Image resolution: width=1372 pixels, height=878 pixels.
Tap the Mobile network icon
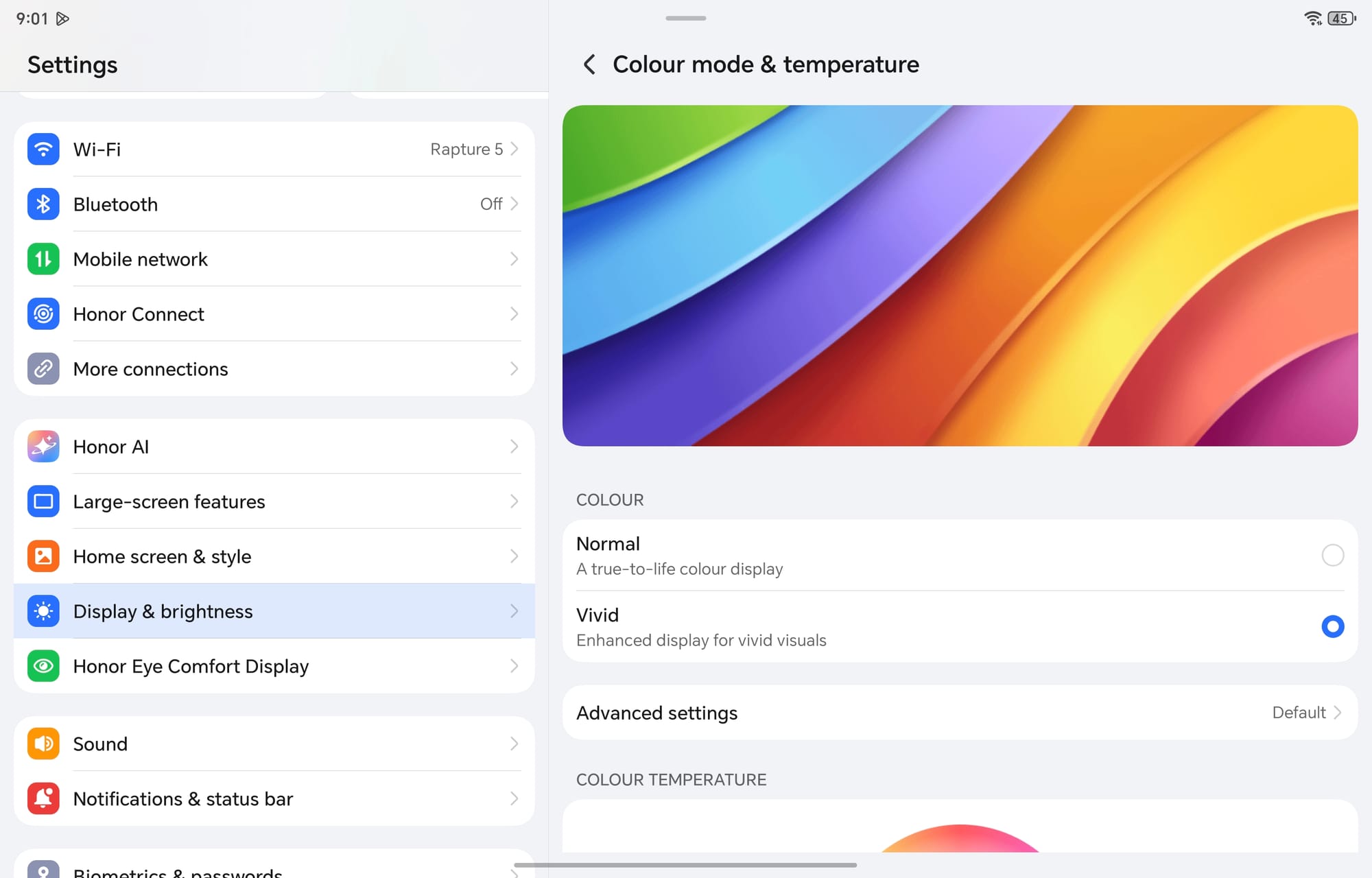pos(43,259)
